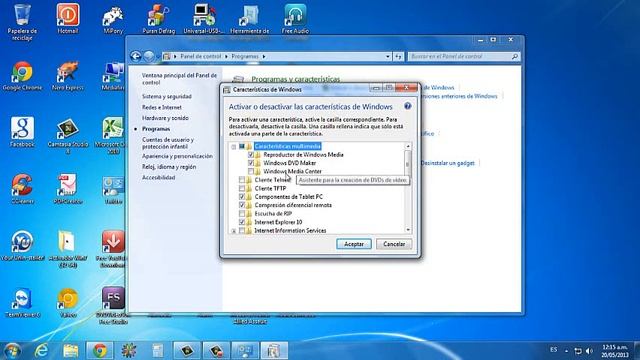Select the Free YouTube Download desktop shortcut

coord(113,249)
